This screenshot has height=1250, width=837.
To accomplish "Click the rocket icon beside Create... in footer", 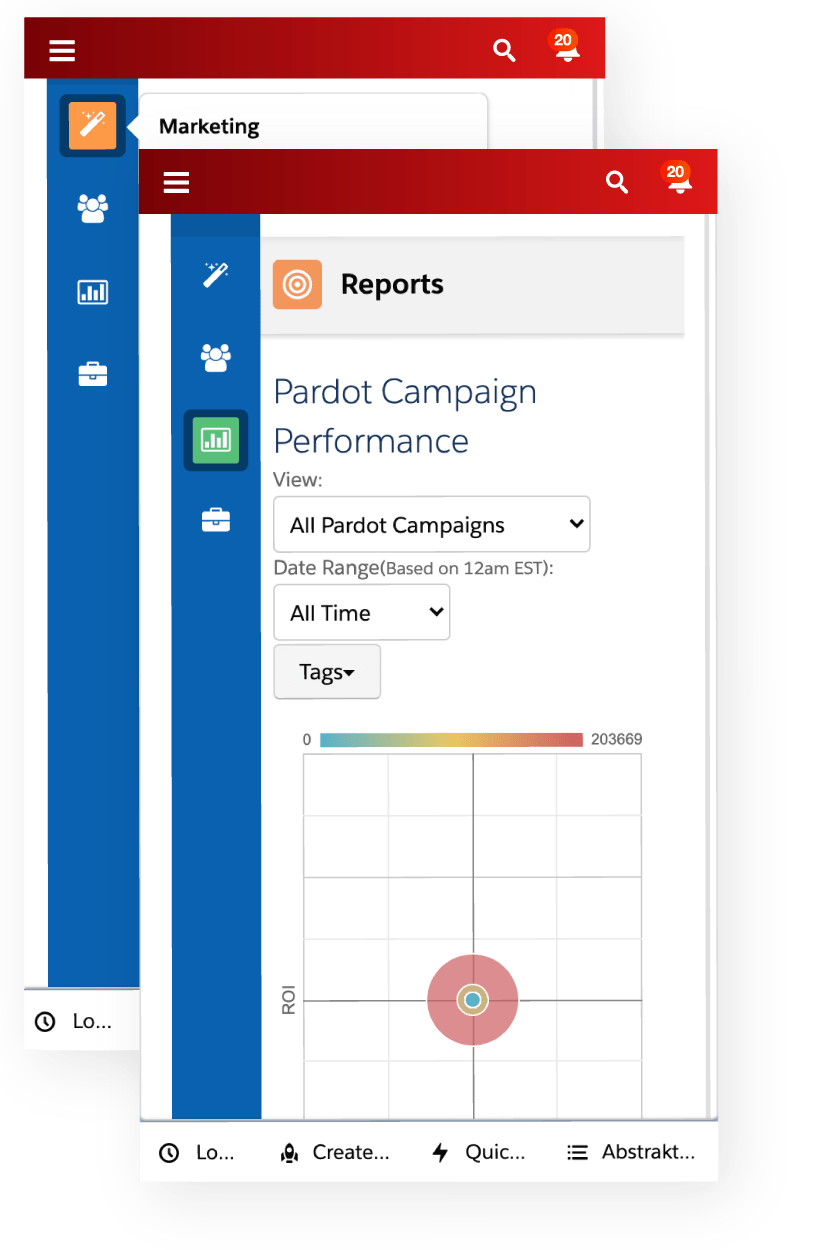I will (290, 1153).
